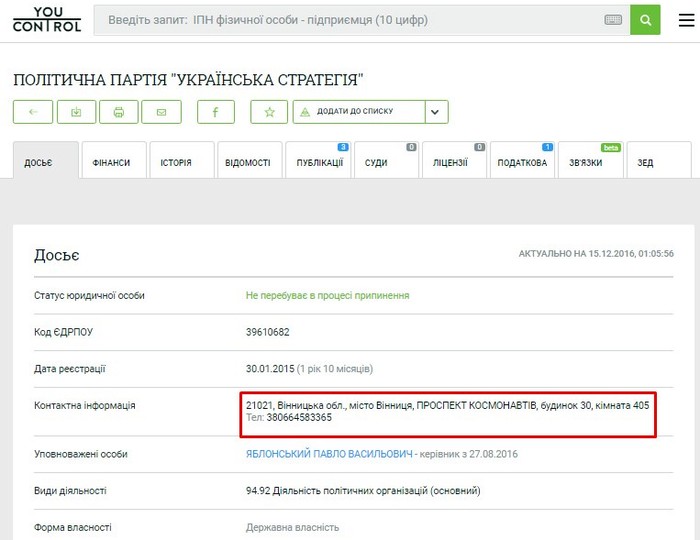Image resolution: width=700 pixels, height=540 pixels.
Task: Open the Фінанси tab
Action: 114,160
